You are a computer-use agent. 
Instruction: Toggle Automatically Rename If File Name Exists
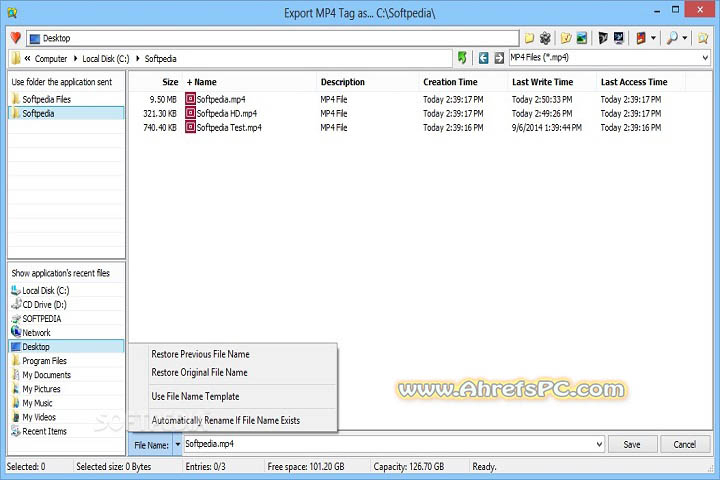(233, 420)
